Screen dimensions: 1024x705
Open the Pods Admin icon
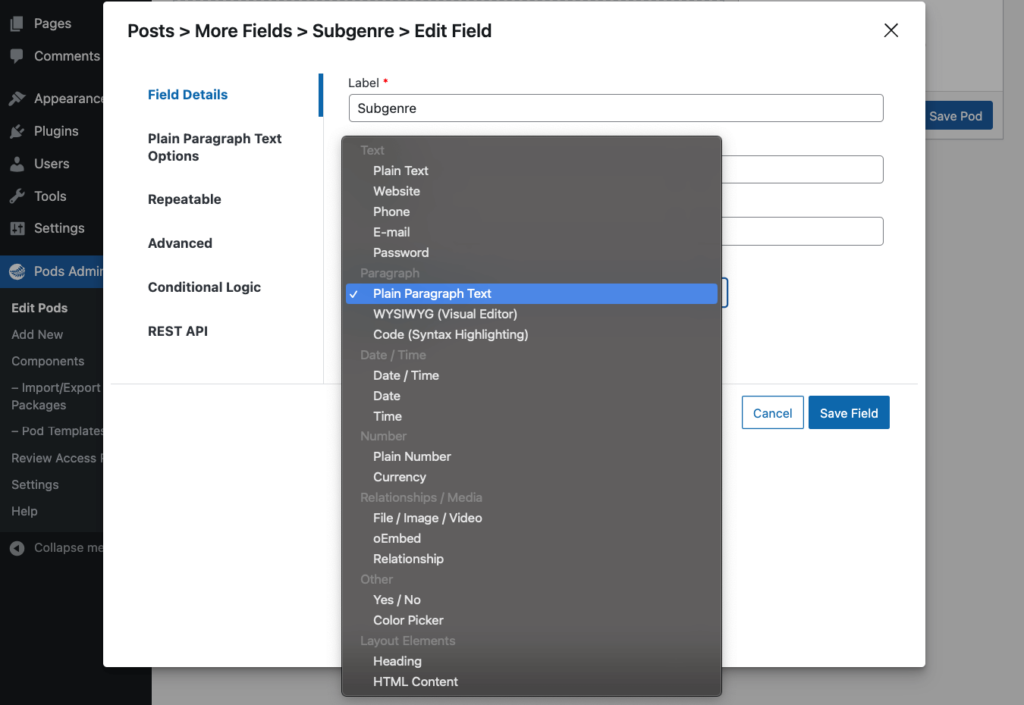(15, 271)
